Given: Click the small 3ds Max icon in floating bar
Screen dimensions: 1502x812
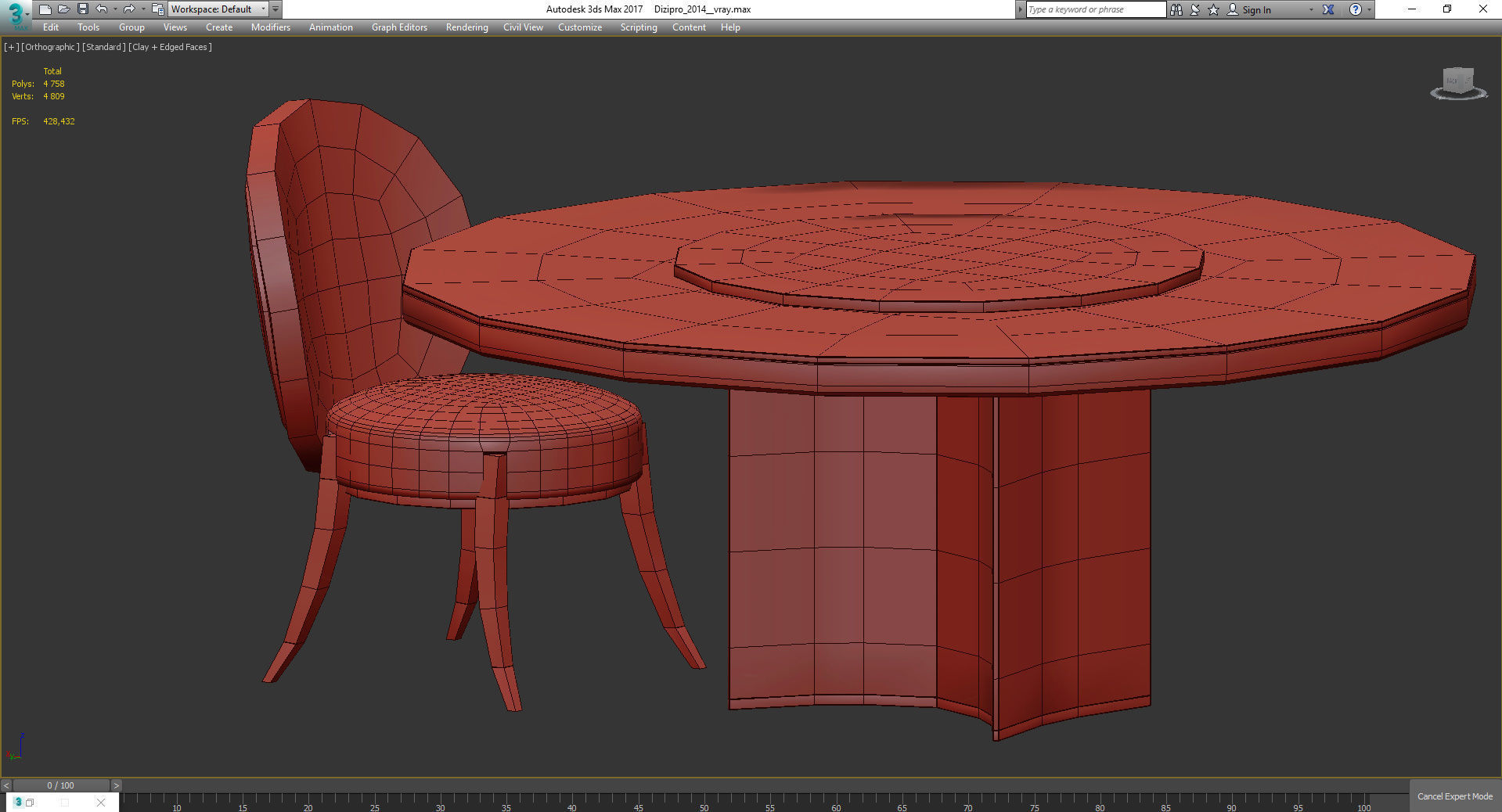Looking at the screenshot, I should pos(18,802).
